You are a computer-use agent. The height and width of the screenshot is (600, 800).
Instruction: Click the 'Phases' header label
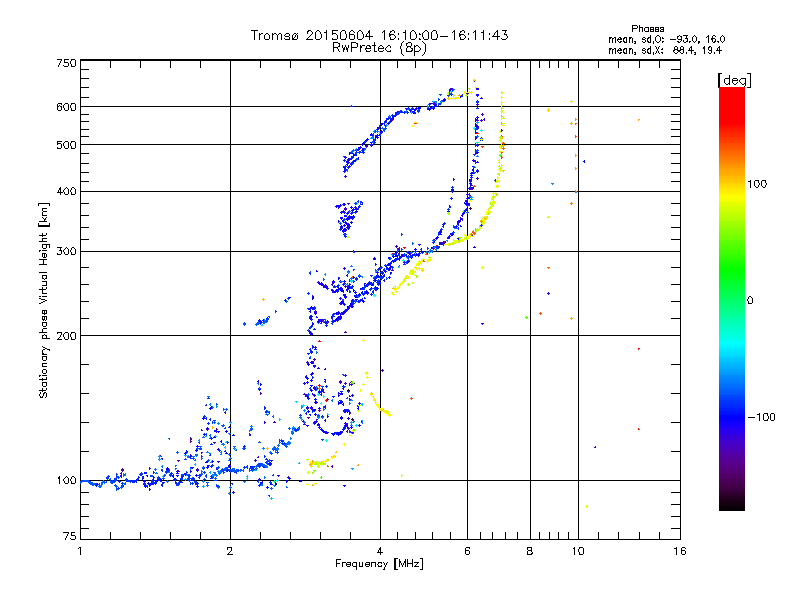647,29
